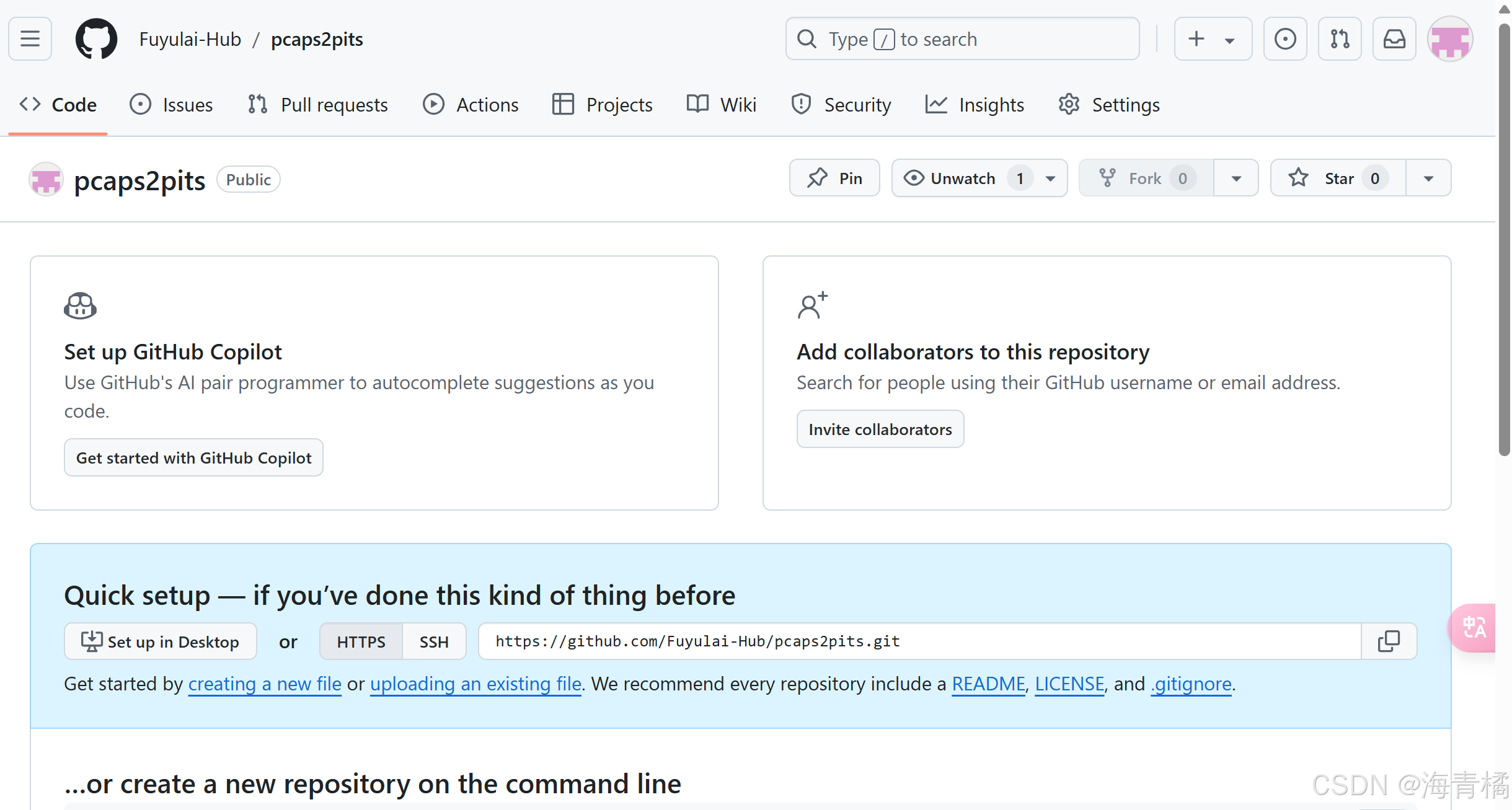The height and width of the screenshot is (810, 1512).
Task: Expand the Star lists dropdown arrow
Action: click(x=1429, y=178)
